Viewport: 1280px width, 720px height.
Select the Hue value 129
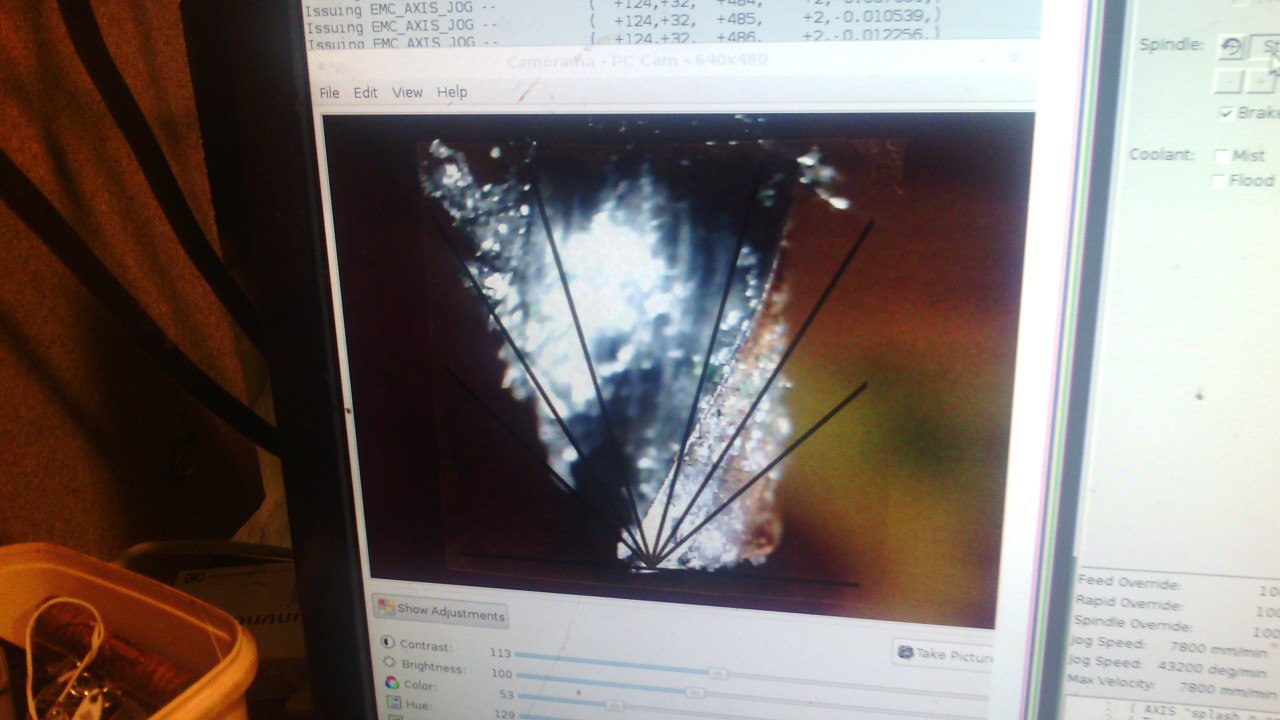pos(505,714)
